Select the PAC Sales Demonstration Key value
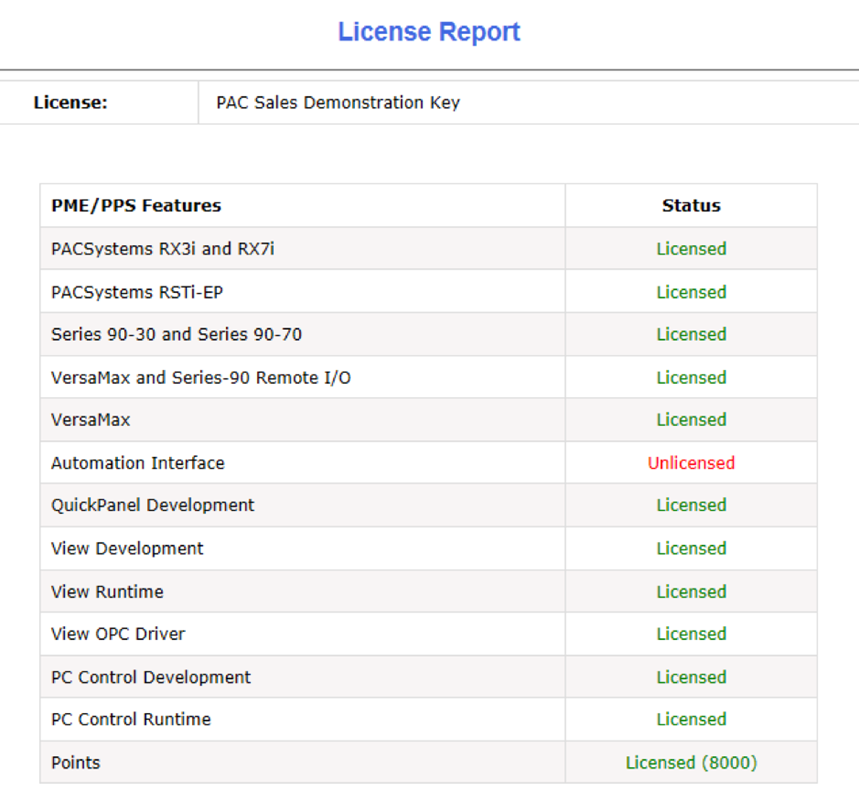This screenshot has width=859, height=803. point(338,102)
